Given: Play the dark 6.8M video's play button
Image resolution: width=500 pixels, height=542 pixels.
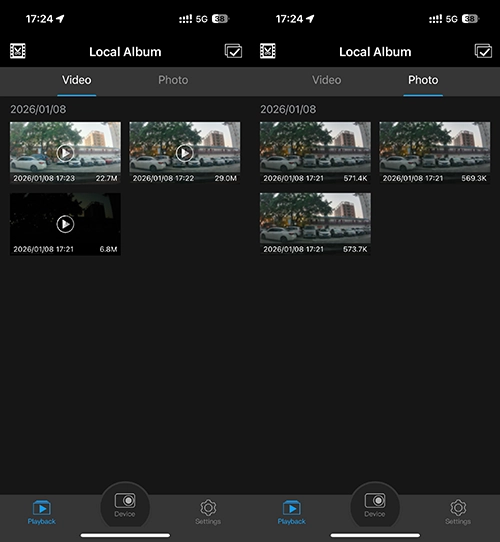Looking at the screenshot, I should point(65,224).
